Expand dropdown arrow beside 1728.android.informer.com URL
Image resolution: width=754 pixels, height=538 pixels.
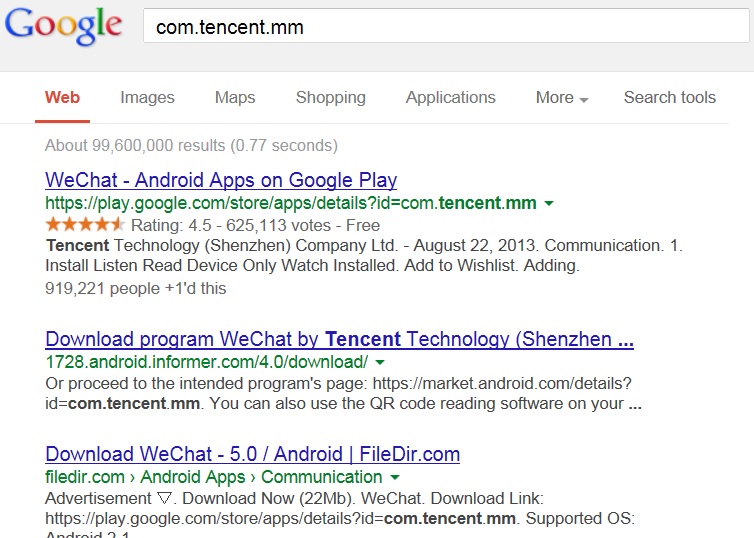click(x=380, y=362)
